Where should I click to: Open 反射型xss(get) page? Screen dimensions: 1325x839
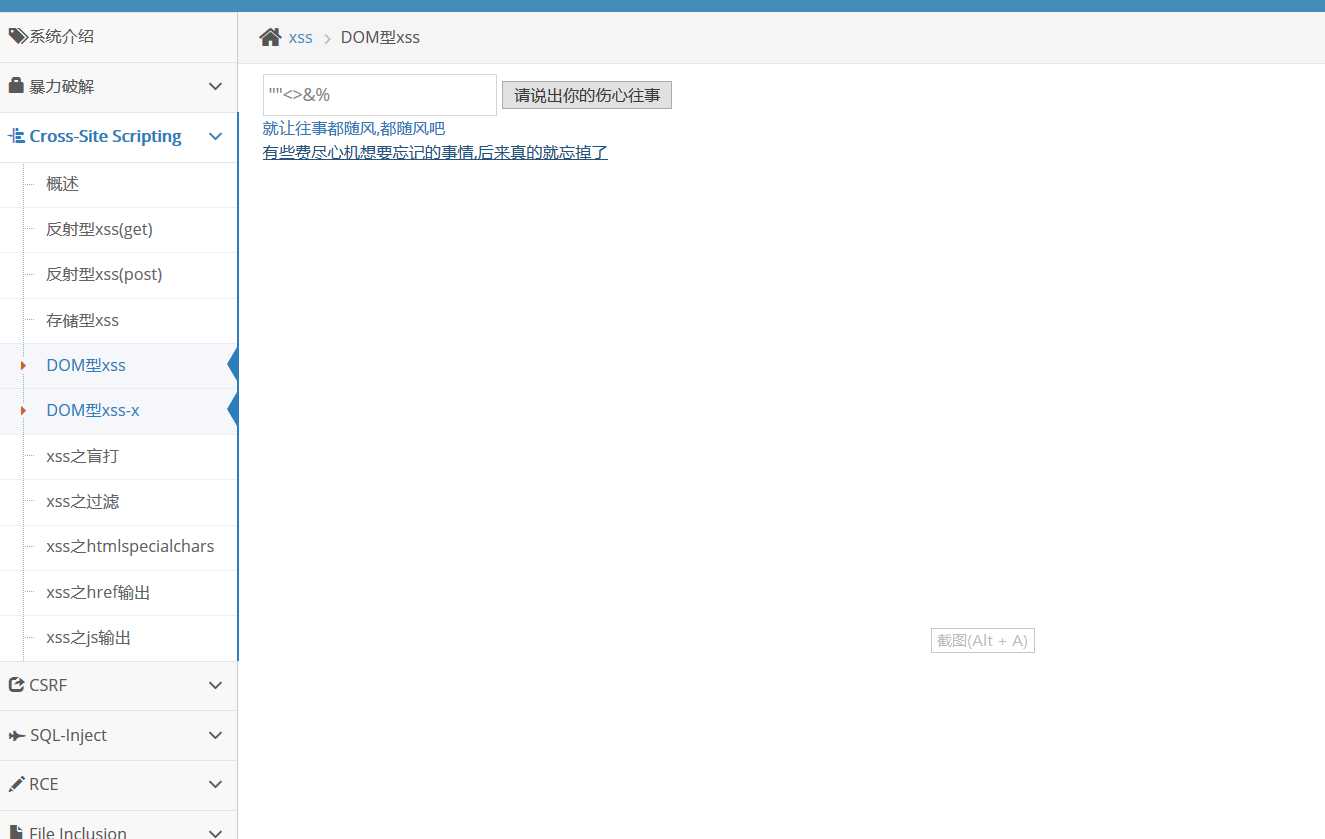(x=119, y=230)
